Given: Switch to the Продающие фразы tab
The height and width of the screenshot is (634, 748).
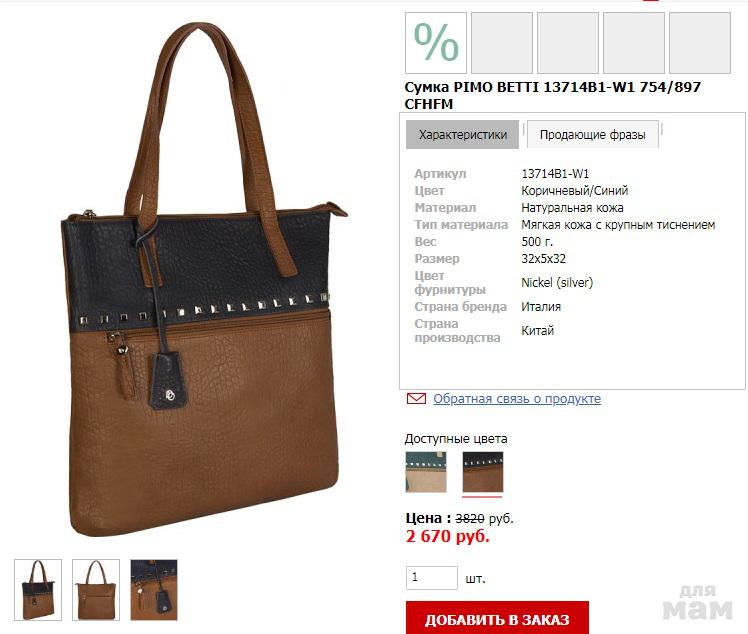Looking at the screenshot, I should pos(592,135).
